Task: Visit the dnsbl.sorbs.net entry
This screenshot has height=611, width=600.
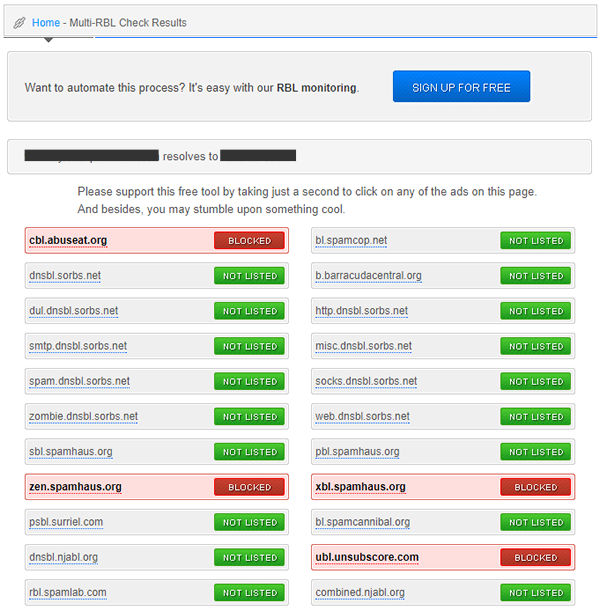Action: (65, 276)
